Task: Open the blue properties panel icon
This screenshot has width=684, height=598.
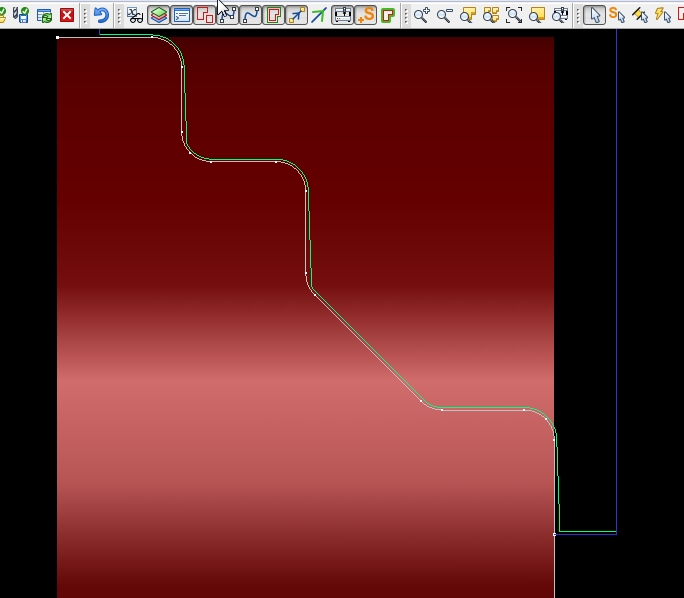Action: pyautogui.click(x=181, y=15)
